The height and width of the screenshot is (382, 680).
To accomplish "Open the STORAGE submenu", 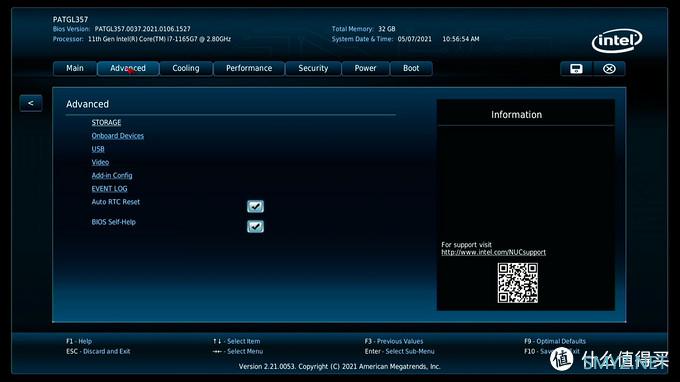I will (106, 122).
